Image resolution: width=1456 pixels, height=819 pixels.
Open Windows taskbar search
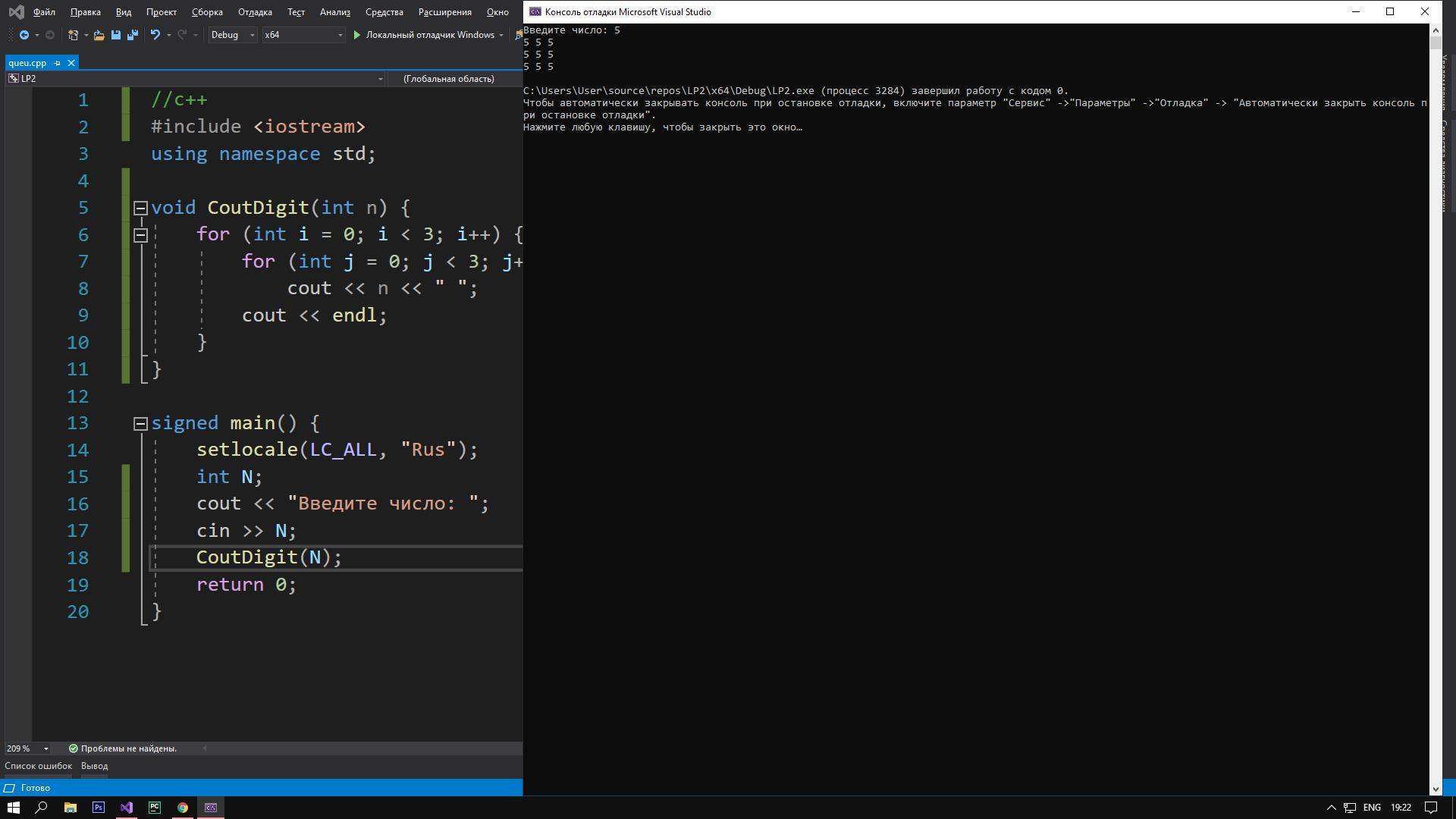coord(42,808)
